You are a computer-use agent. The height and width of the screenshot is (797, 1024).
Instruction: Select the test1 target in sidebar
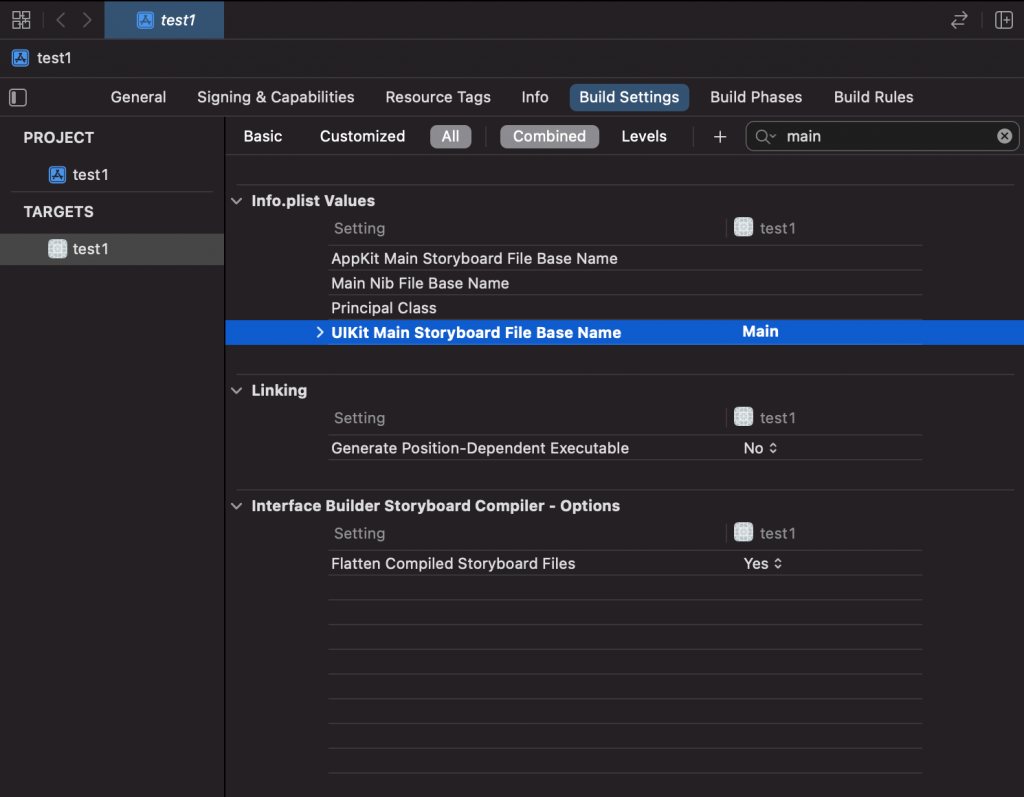click(112, 249)
